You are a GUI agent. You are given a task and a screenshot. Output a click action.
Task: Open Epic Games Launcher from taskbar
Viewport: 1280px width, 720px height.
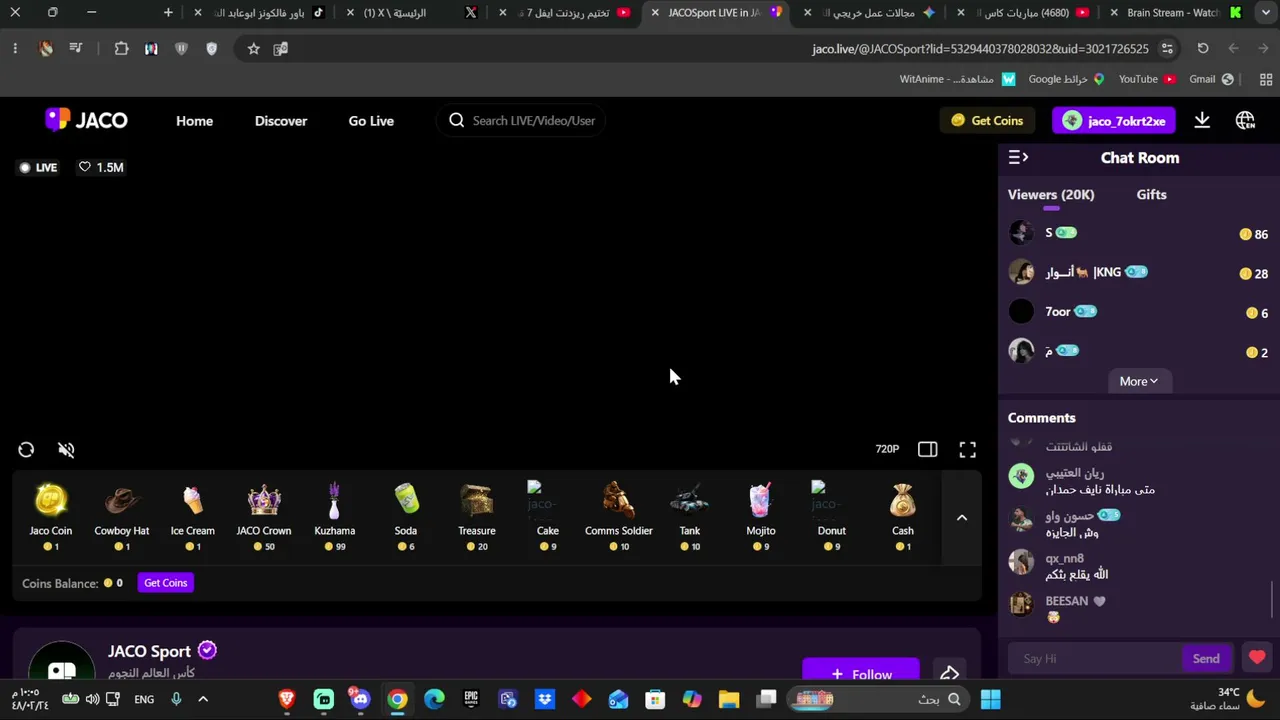click(471, 699)
